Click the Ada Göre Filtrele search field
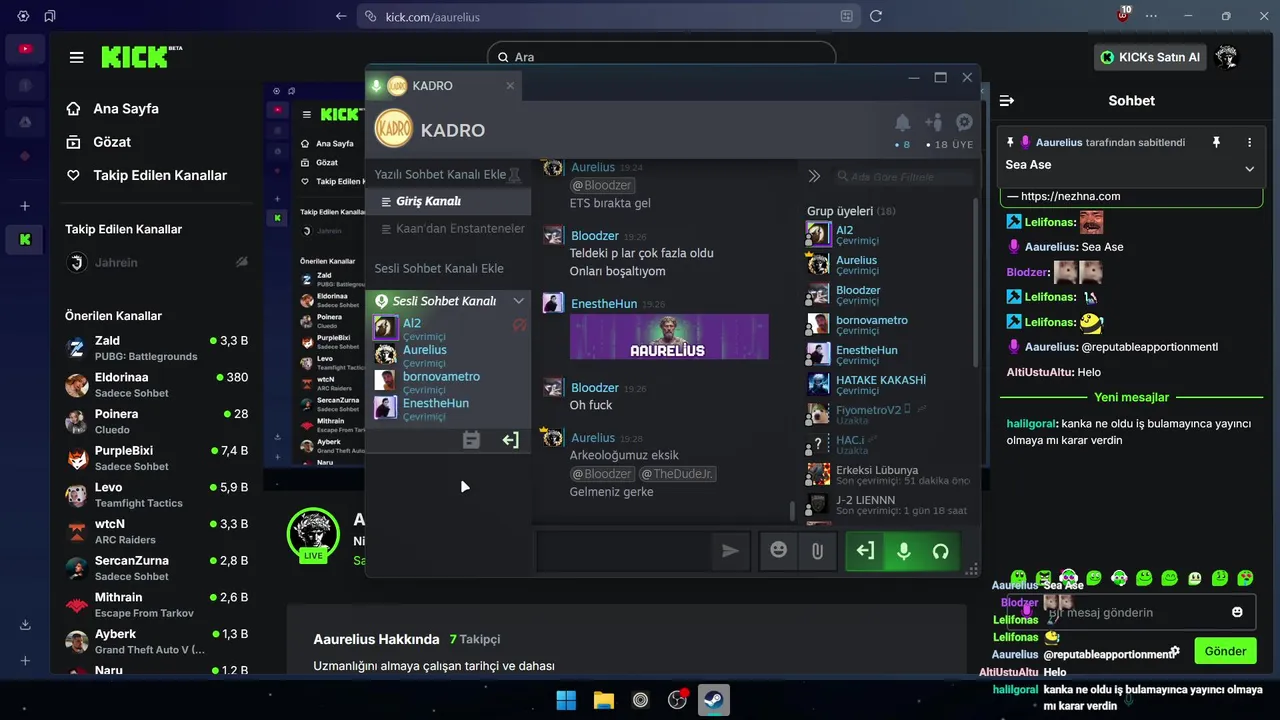This screenshot has height=720, width=1280. click(905, 177)
